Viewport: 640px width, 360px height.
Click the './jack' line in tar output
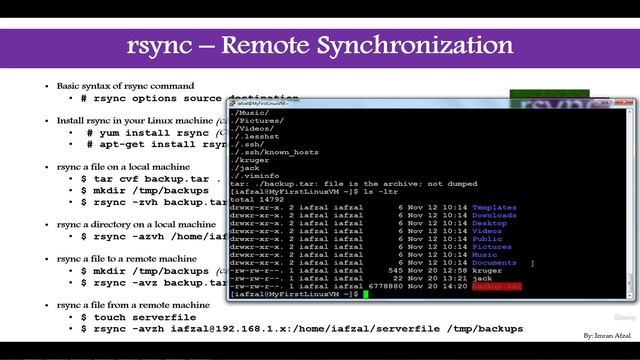point(244,168)
